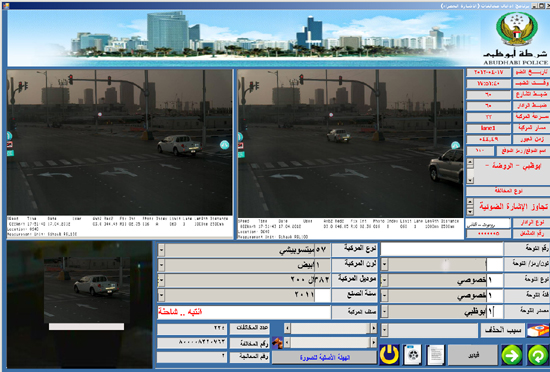Click the original image view button
Screen dimensions: 550x372
(324, 358)
